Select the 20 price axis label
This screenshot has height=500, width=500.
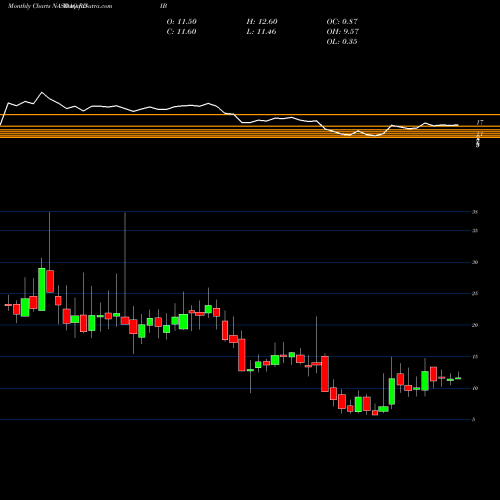tap(475, 325)
